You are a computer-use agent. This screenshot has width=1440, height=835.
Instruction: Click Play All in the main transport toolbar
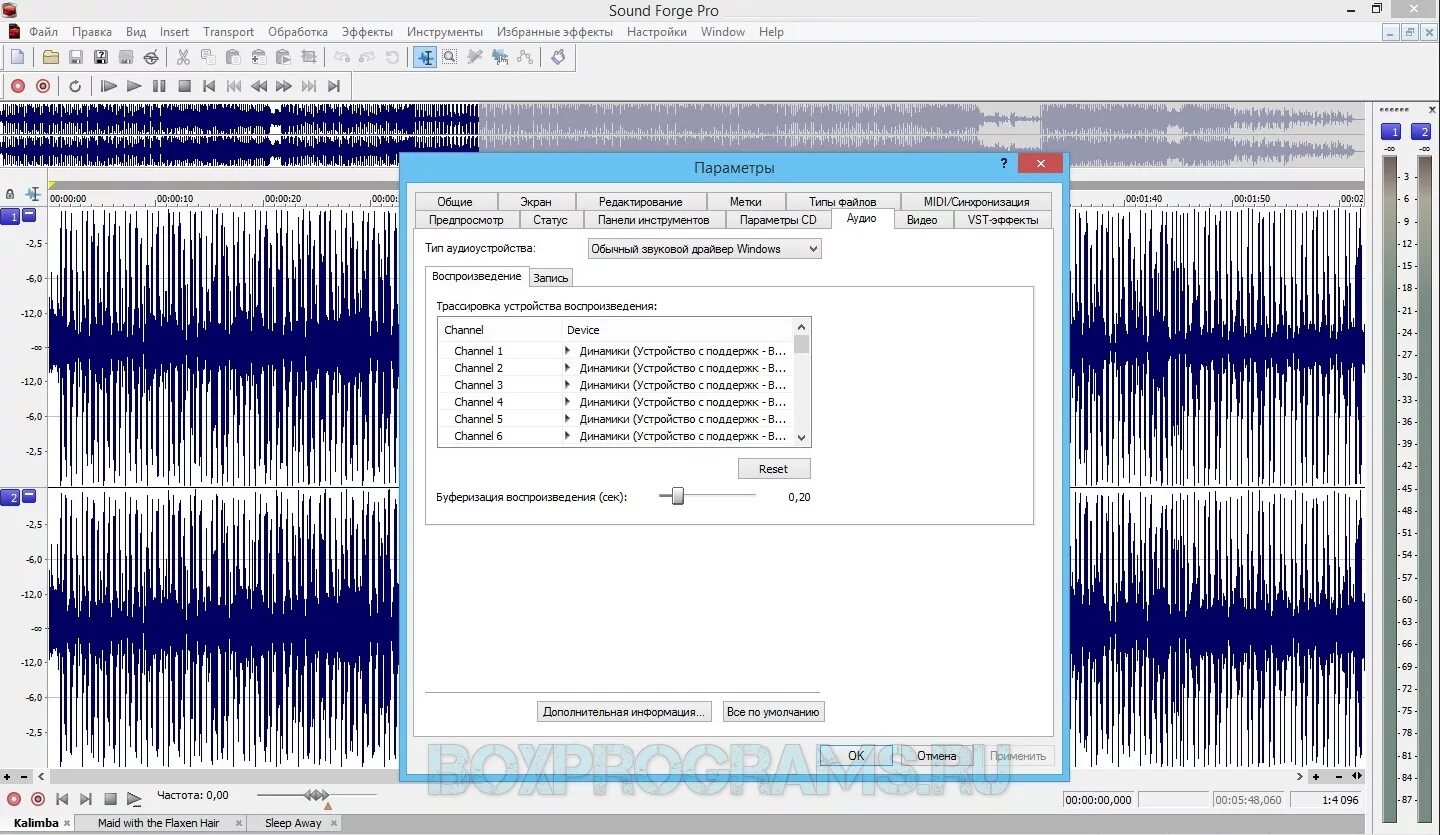point(109,86)
